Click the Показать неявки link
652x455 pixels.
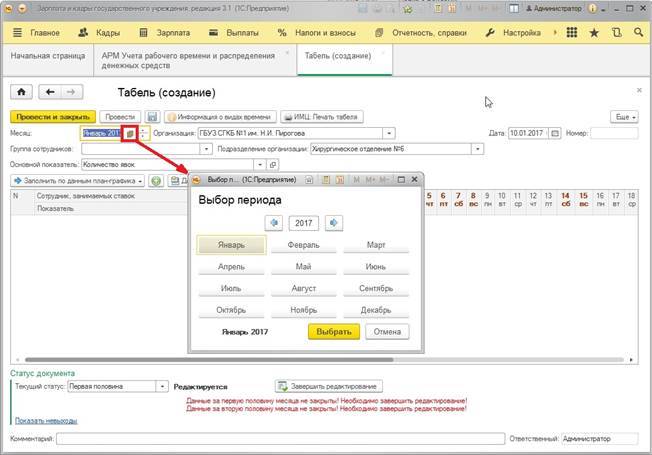(x=46, y=420)
